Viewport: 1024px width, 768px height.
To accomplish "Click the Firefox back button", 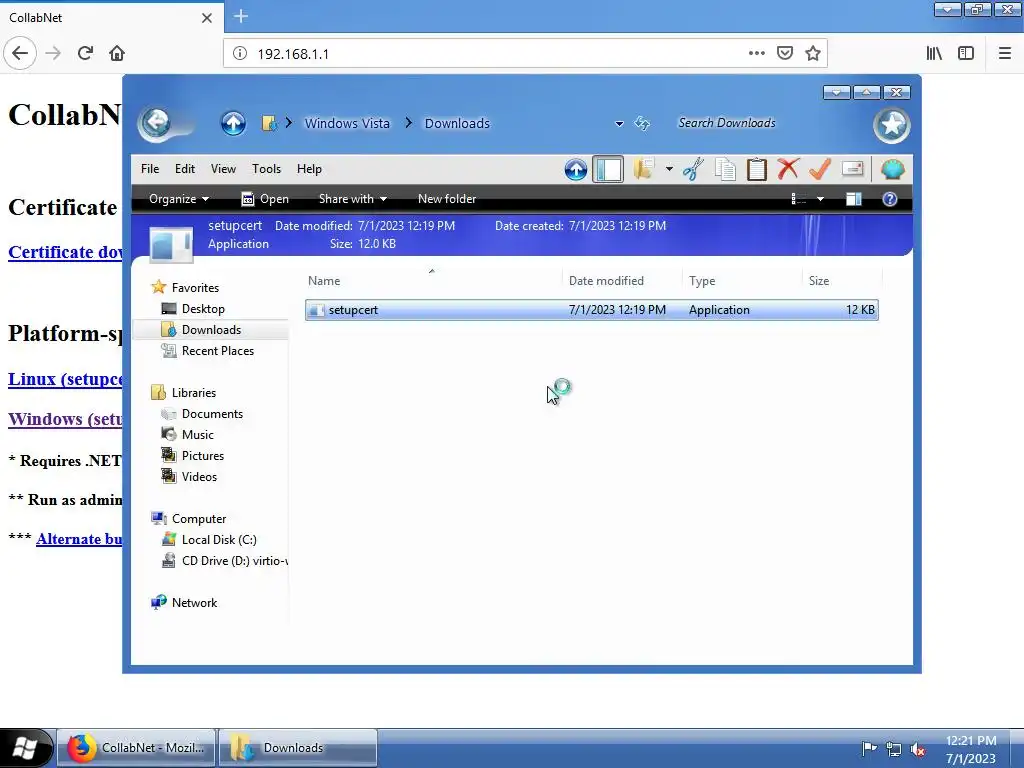I will click(x=20, y=53).
